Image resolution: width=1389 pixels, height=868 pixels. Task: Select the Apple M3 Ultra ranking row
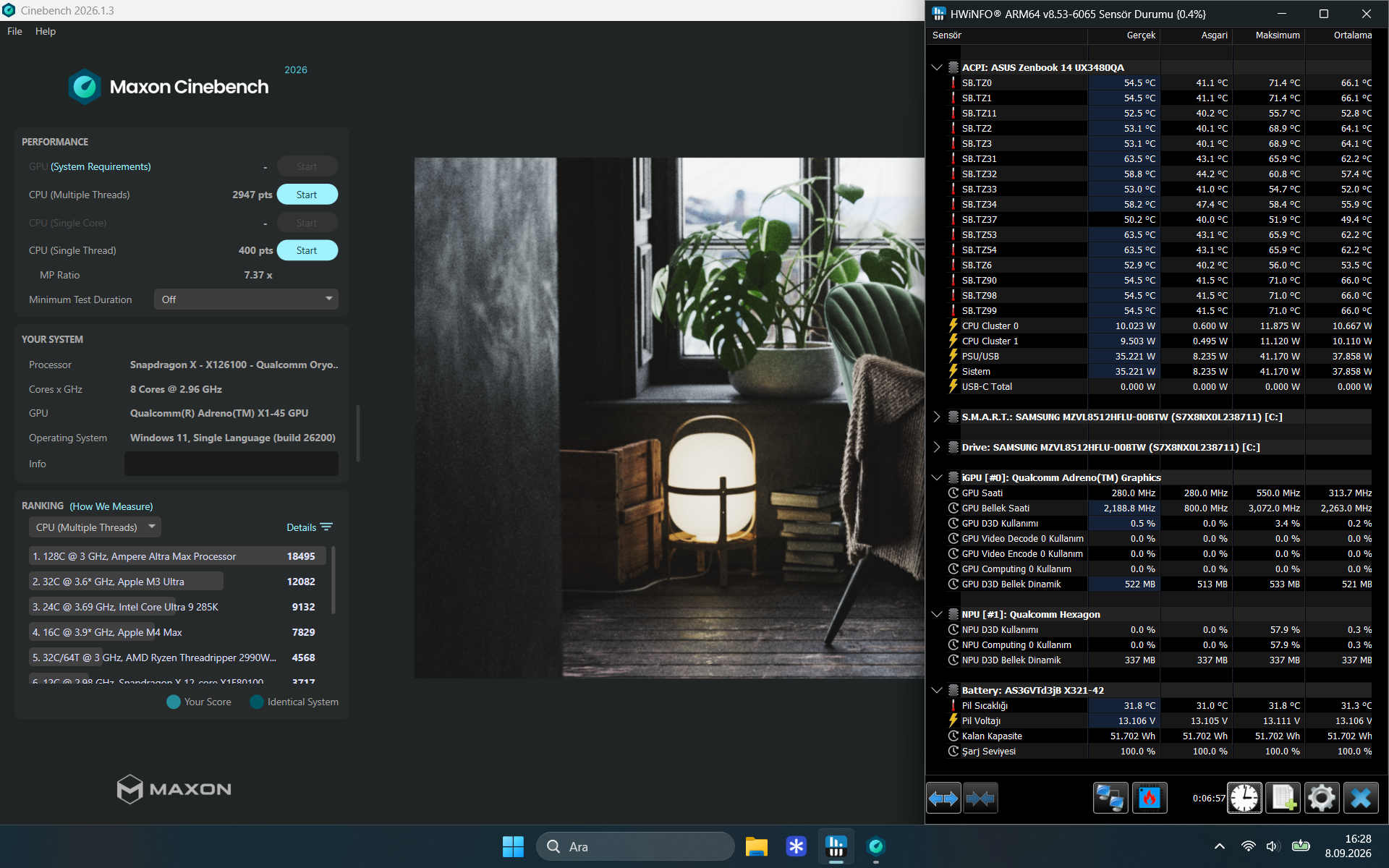(177, 582)
